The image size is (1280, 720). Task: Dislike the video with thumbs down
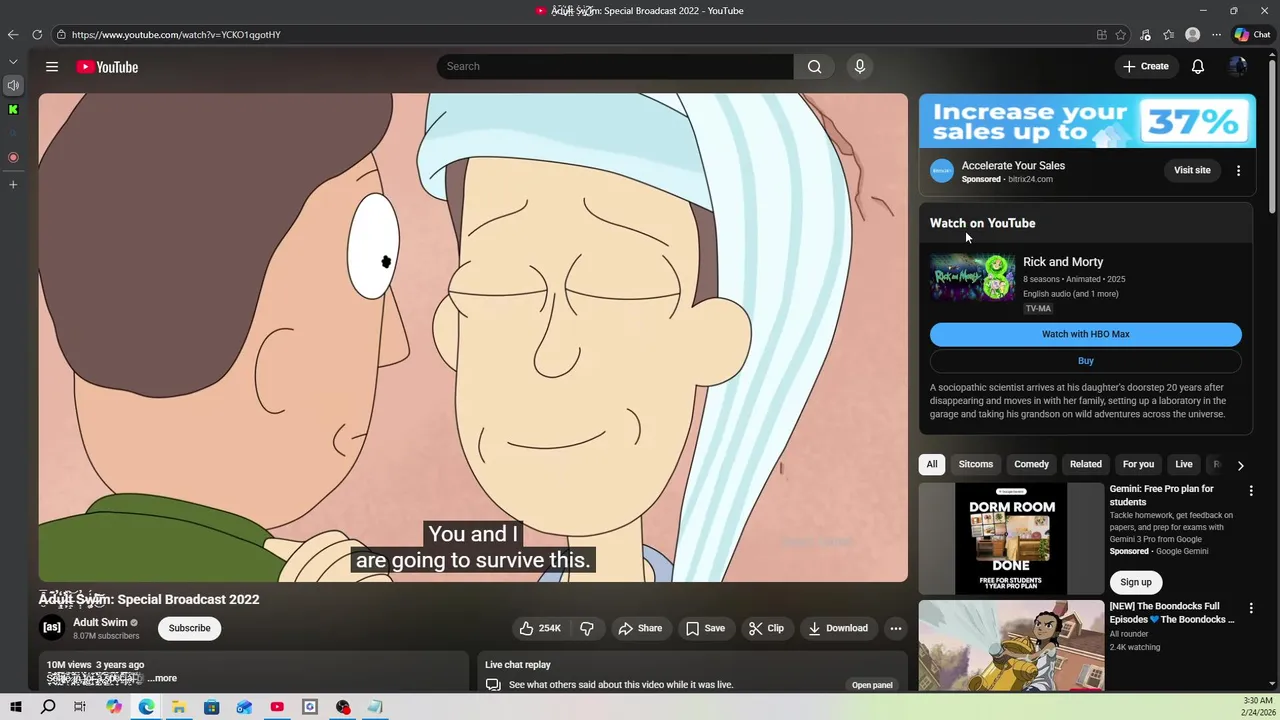(587, 628)
